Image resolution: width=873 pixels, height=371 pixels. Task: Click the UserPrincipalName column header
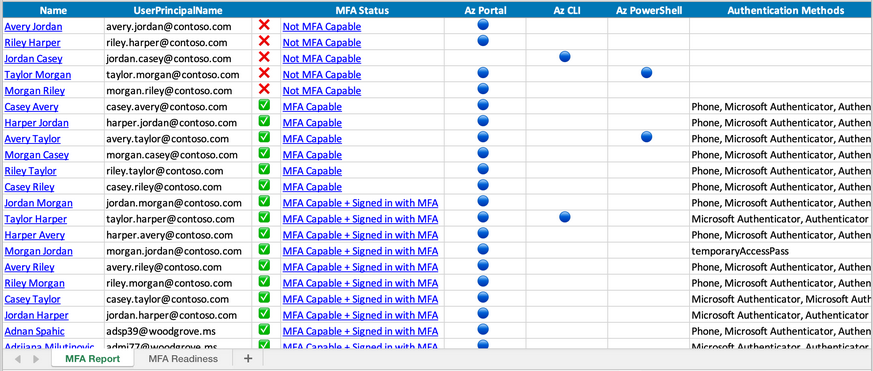178,11
